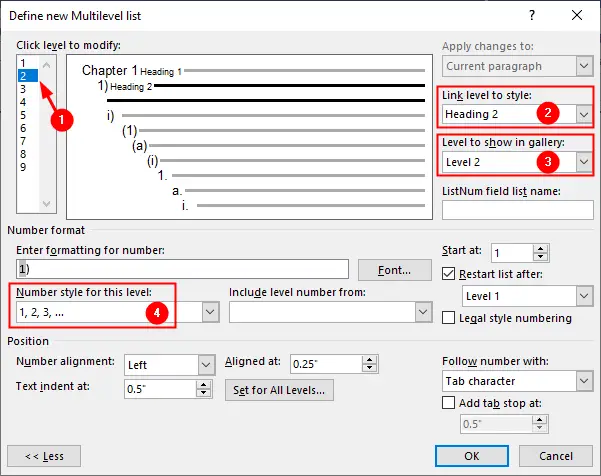Screen dimensions: 601x476
Task: Click the Help question mark icon
Action: (532, 15)
